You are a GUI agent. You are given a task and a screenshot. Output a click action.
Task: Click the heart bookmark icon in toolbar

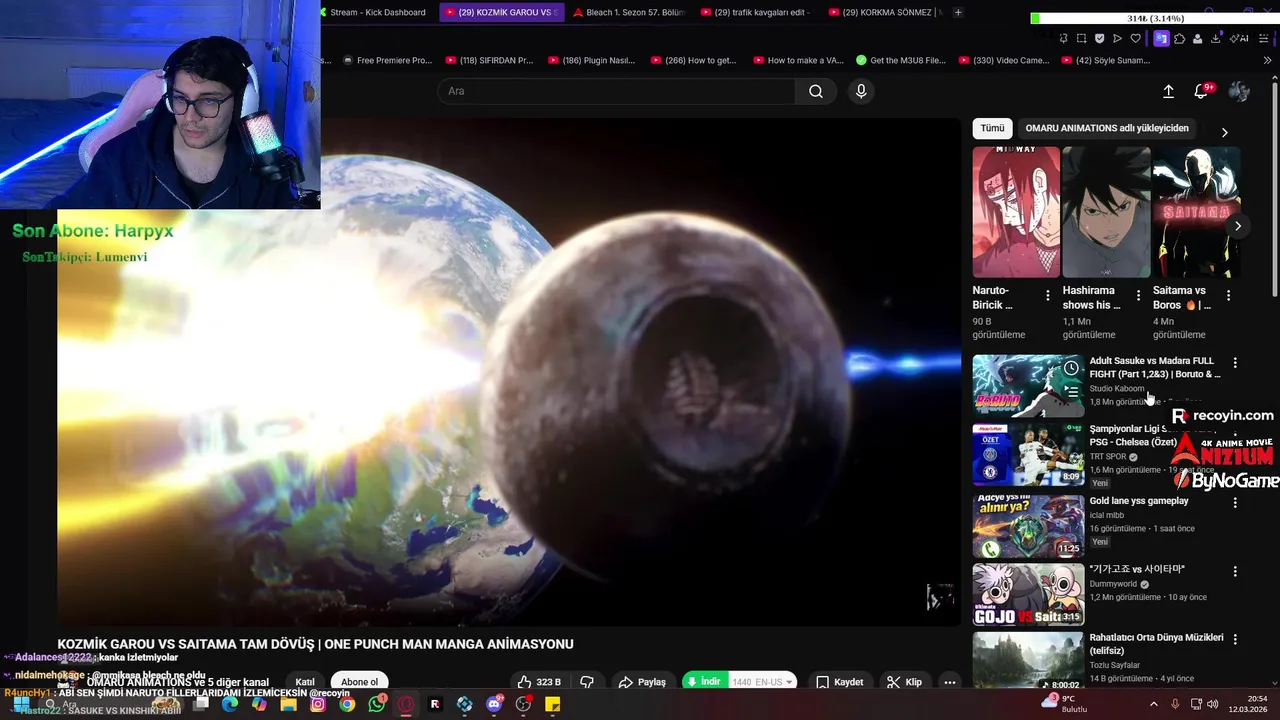(x=1135, y=38)
